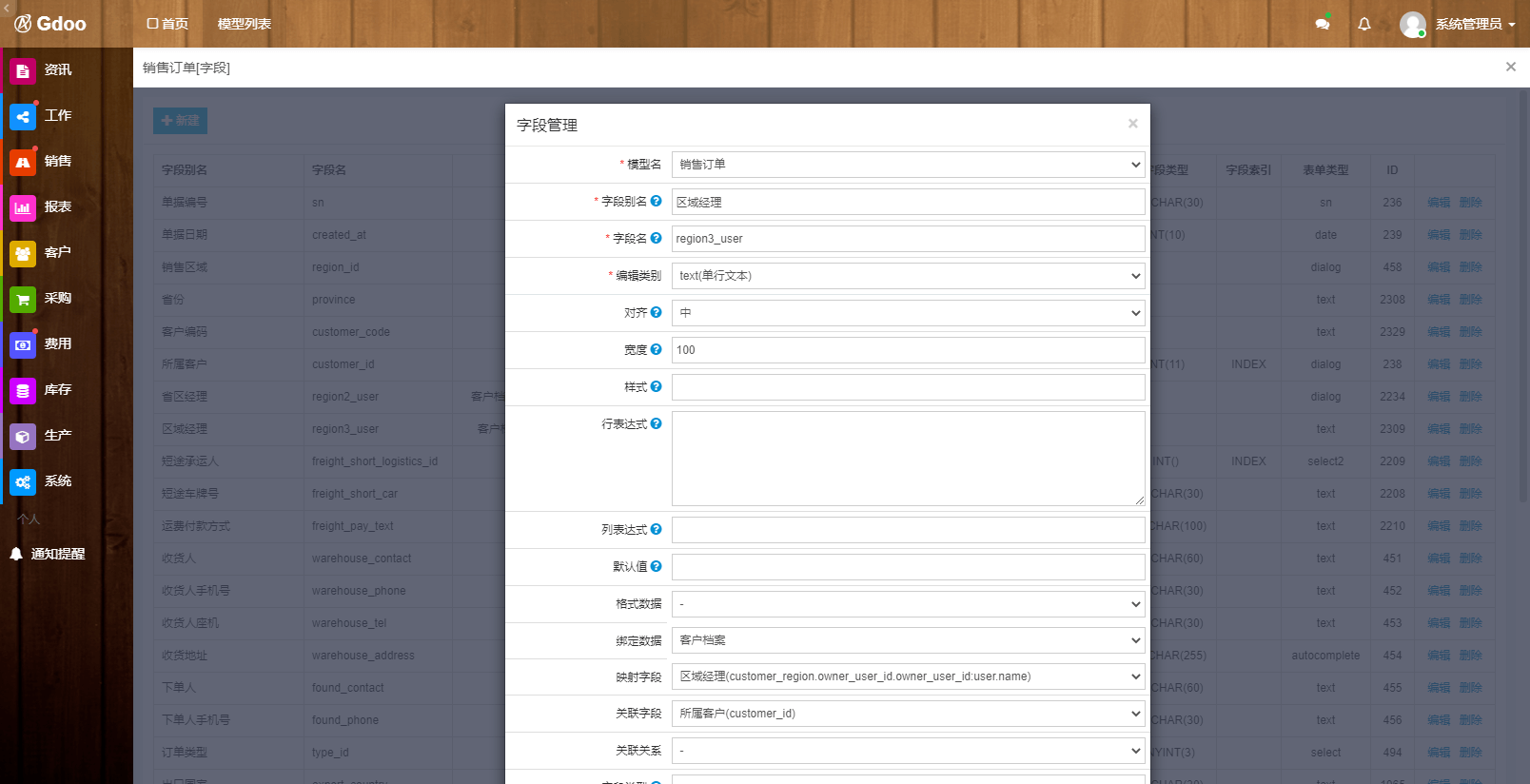Image resolution: width=1530 pixels, height=784 pixels.
Task: Focus the 行表达式 text area
Action: [x=908, y=459]
